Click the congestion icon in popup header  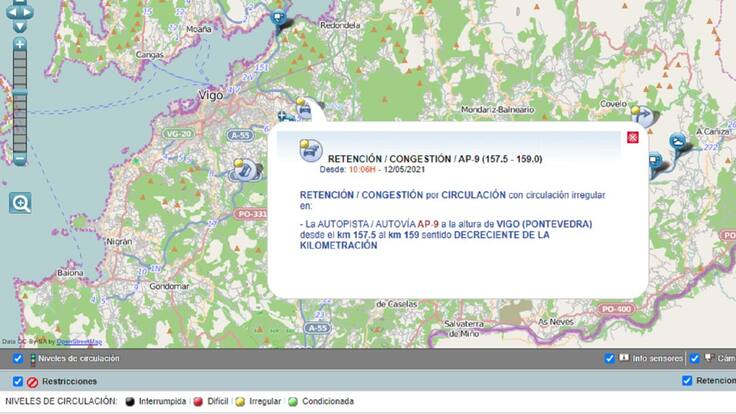pyautogui.click(x=311, y=150)
